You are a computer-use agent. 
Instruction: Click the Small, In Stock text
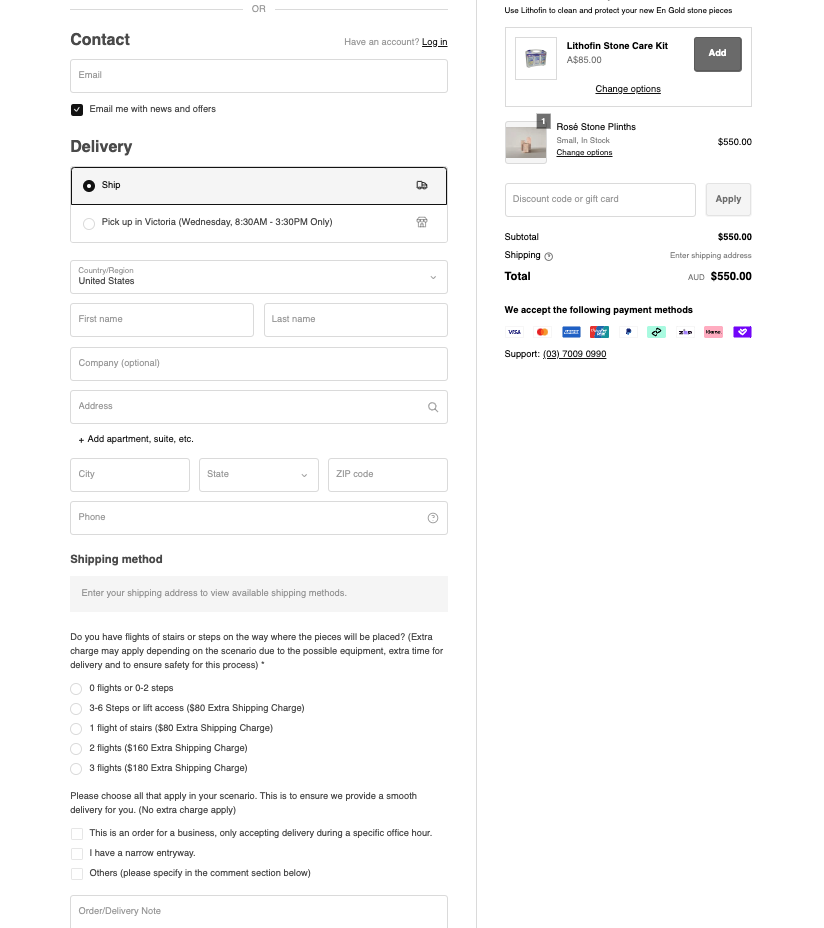coord(582,140)
